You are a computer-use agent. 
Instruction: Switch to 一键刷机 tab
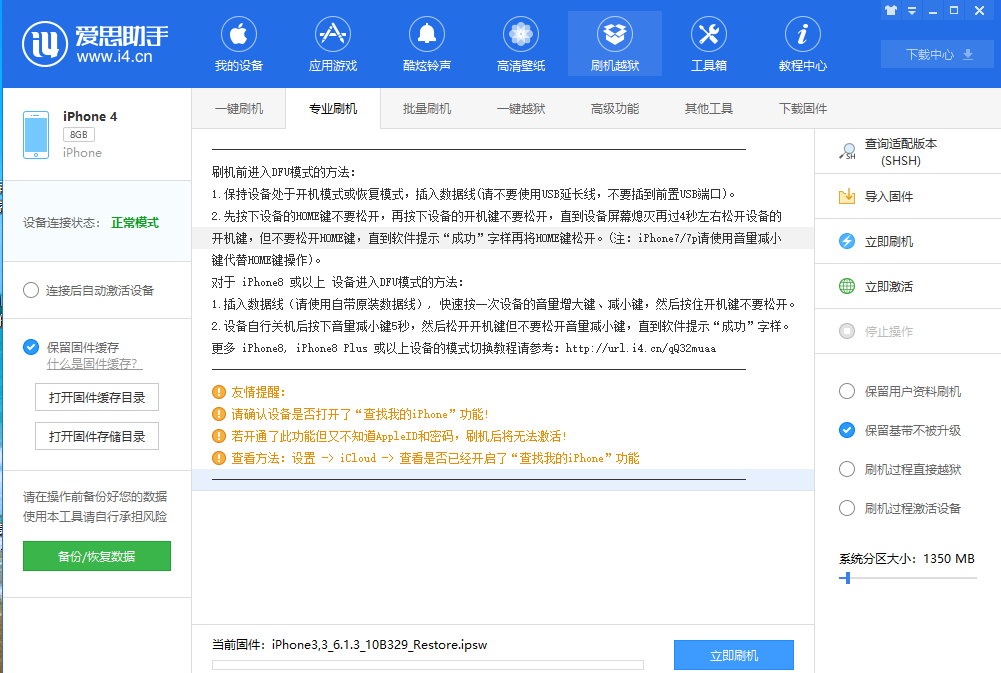[x=239, y=109]
